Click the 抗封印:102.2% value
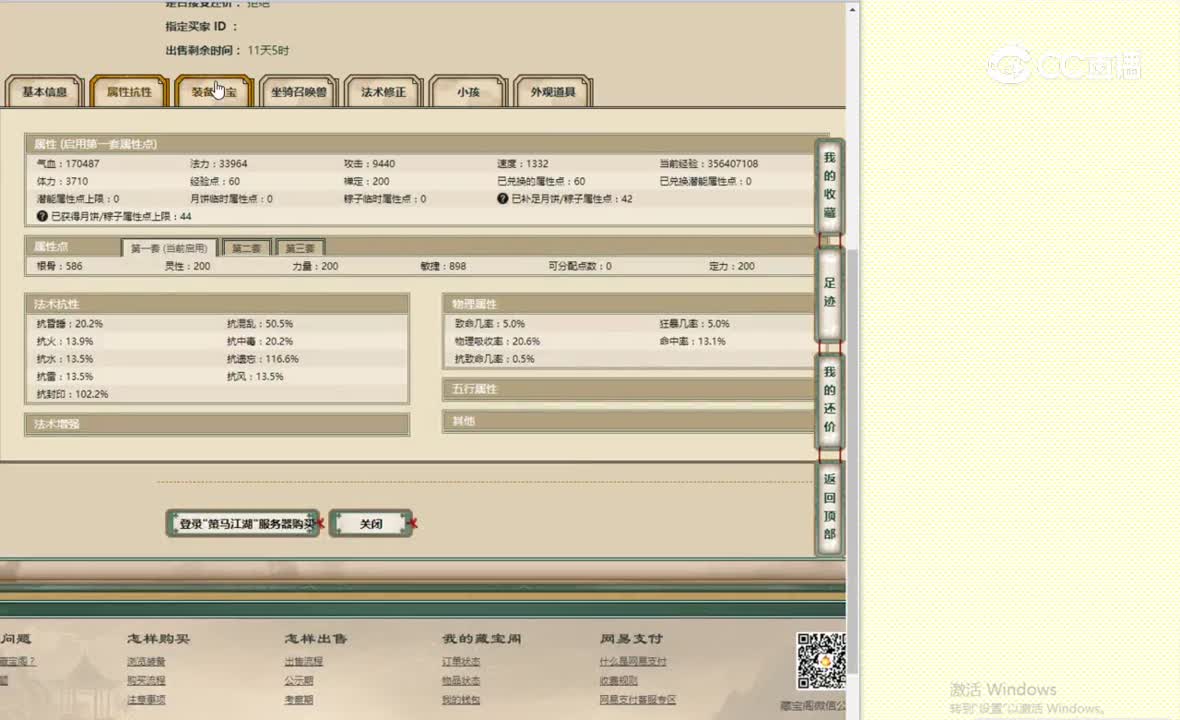1180x720 pixels. [72, 394]
